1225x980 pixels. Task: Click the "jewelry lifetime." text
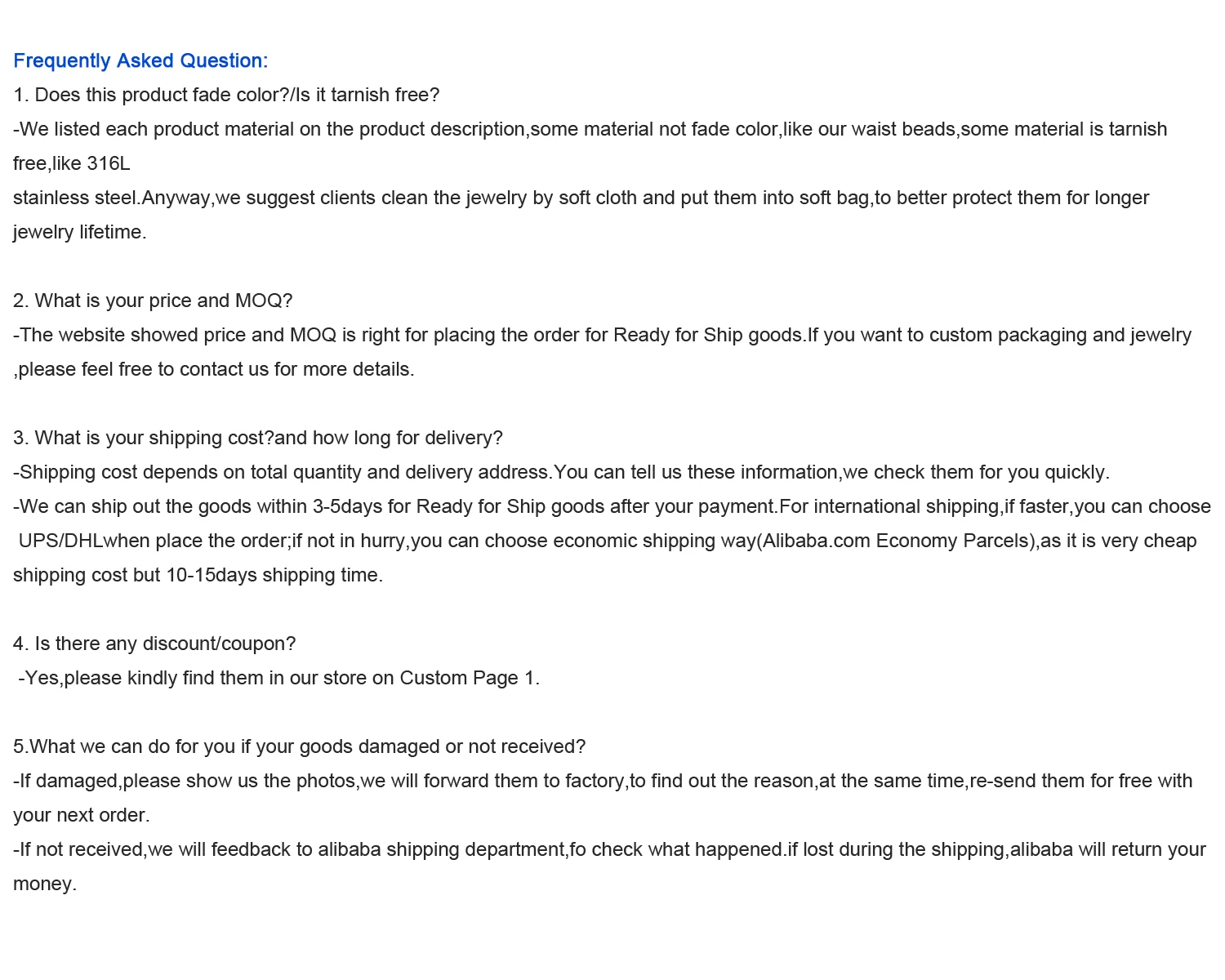click(x=80, y=233)
